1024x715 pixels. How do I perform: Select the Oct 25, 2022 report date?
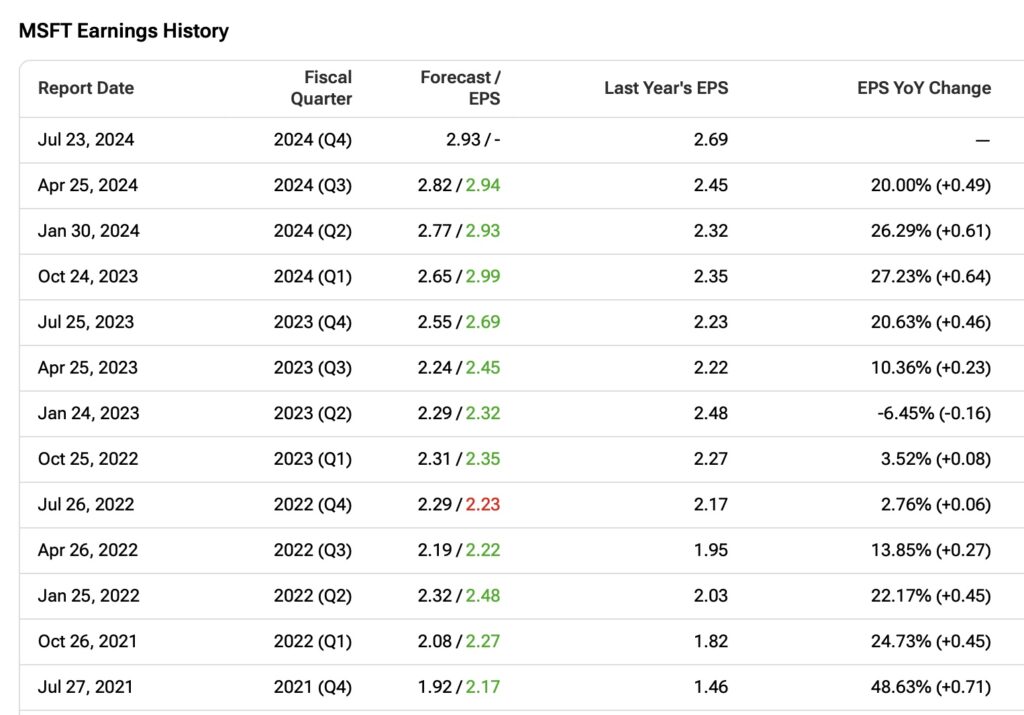[x=88, y=459]
